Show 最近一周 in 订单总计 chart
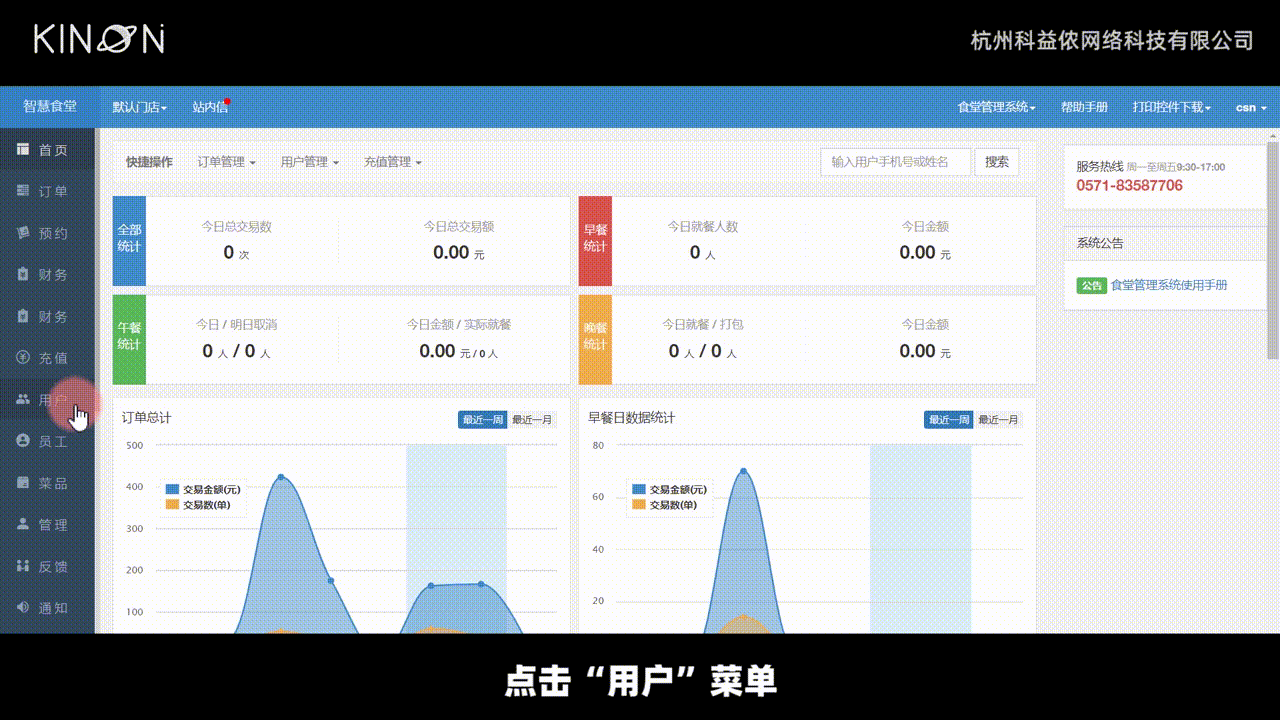Image resolution: width=1280 pixels, height=720 pixels. pos(482,420)
